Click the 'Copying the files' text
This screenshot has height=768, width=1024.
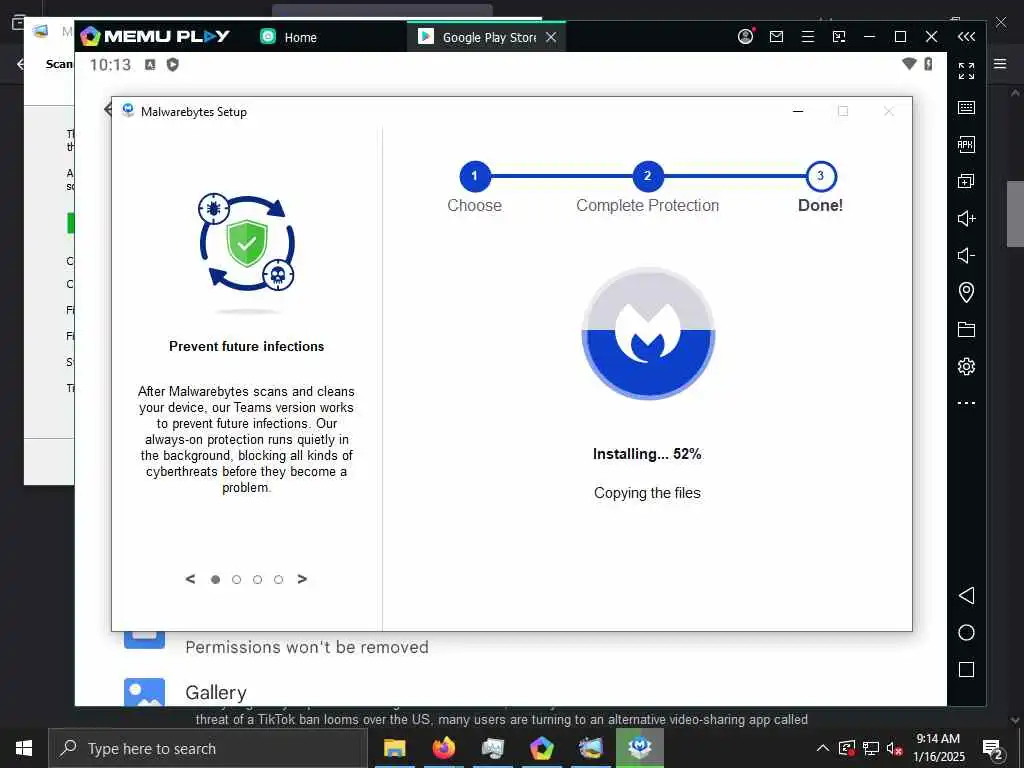click(647, 493)
